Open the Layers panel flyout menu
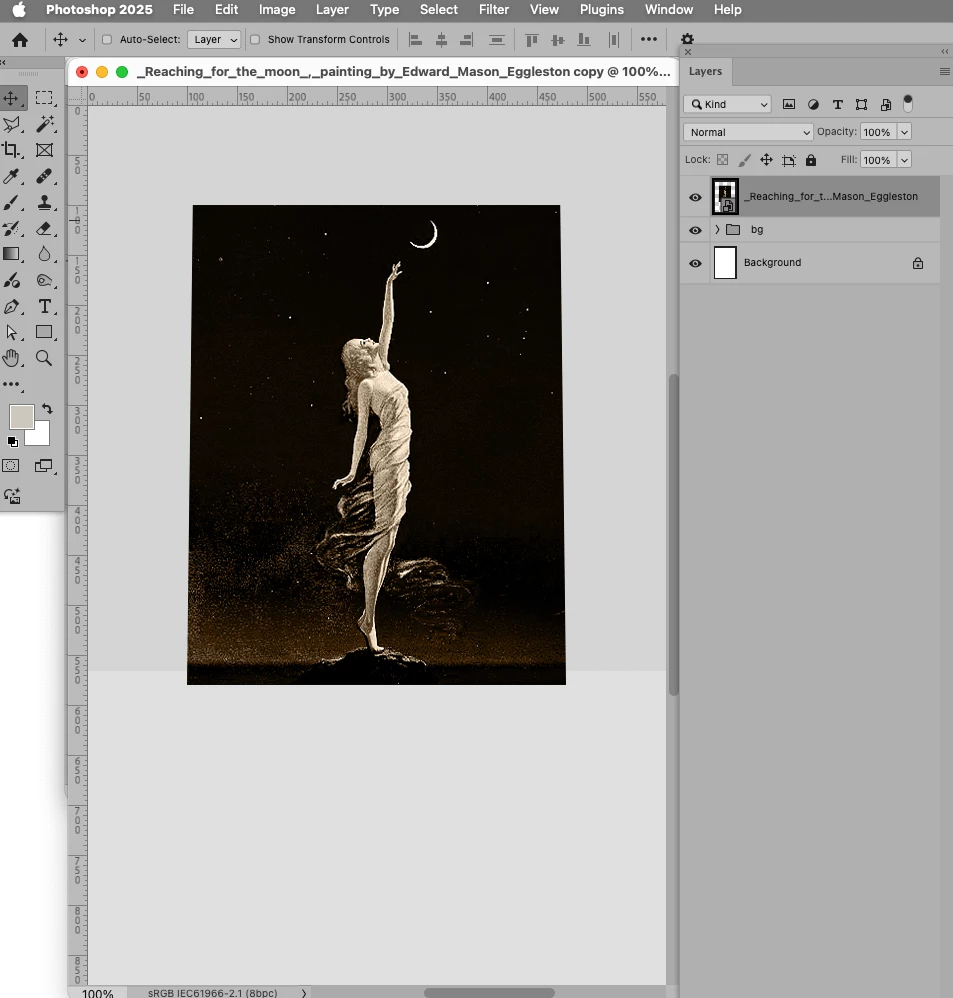The image size is (953, 998). (945, 71)
